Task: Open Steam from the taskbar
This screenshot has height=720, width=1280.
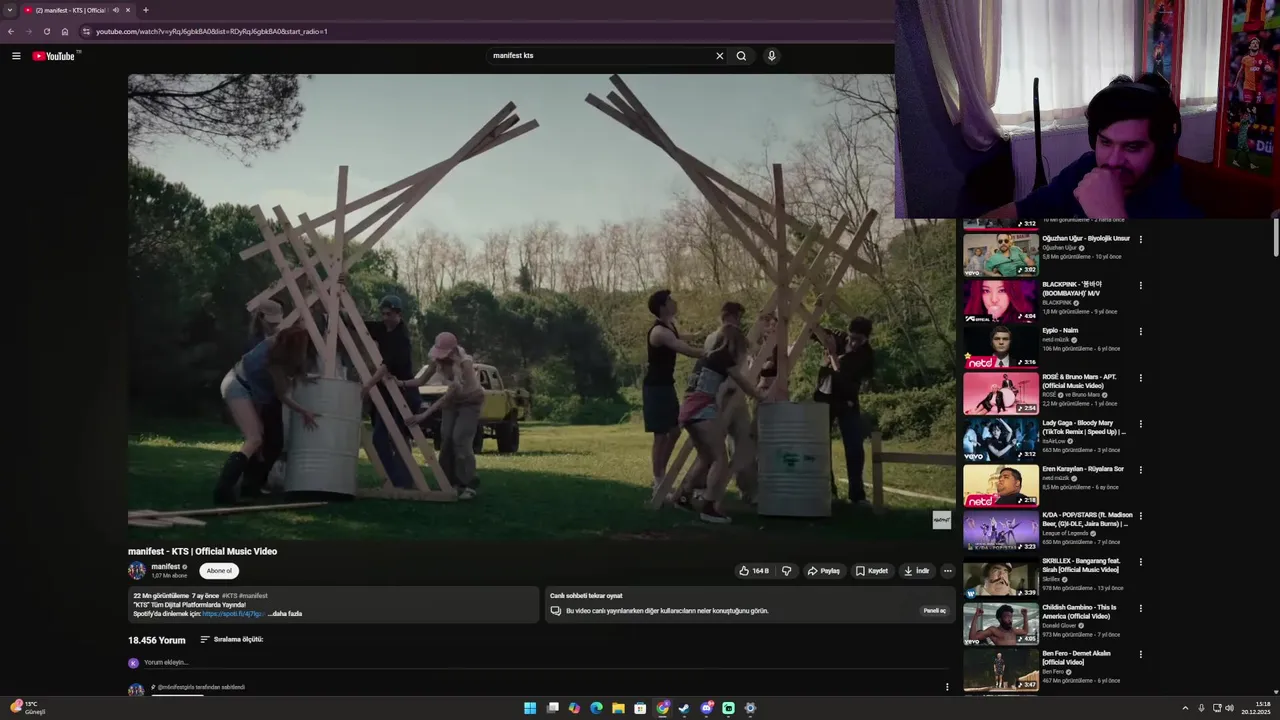Action: pyautogui.click(x=684, y=708)
